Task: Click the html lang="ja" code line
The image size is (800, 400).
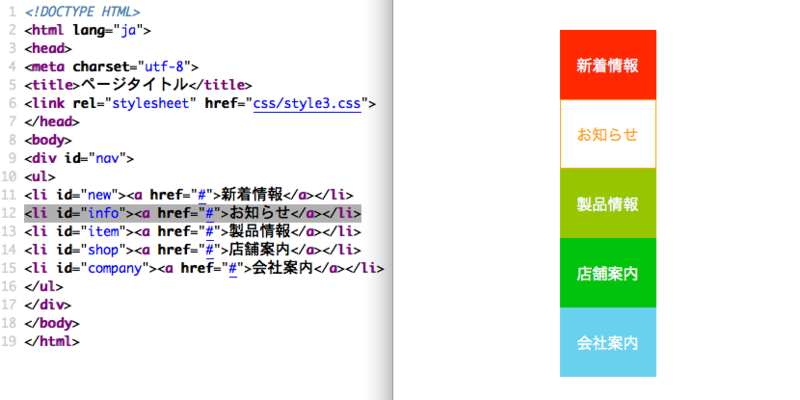Action: tap(88, 30)
